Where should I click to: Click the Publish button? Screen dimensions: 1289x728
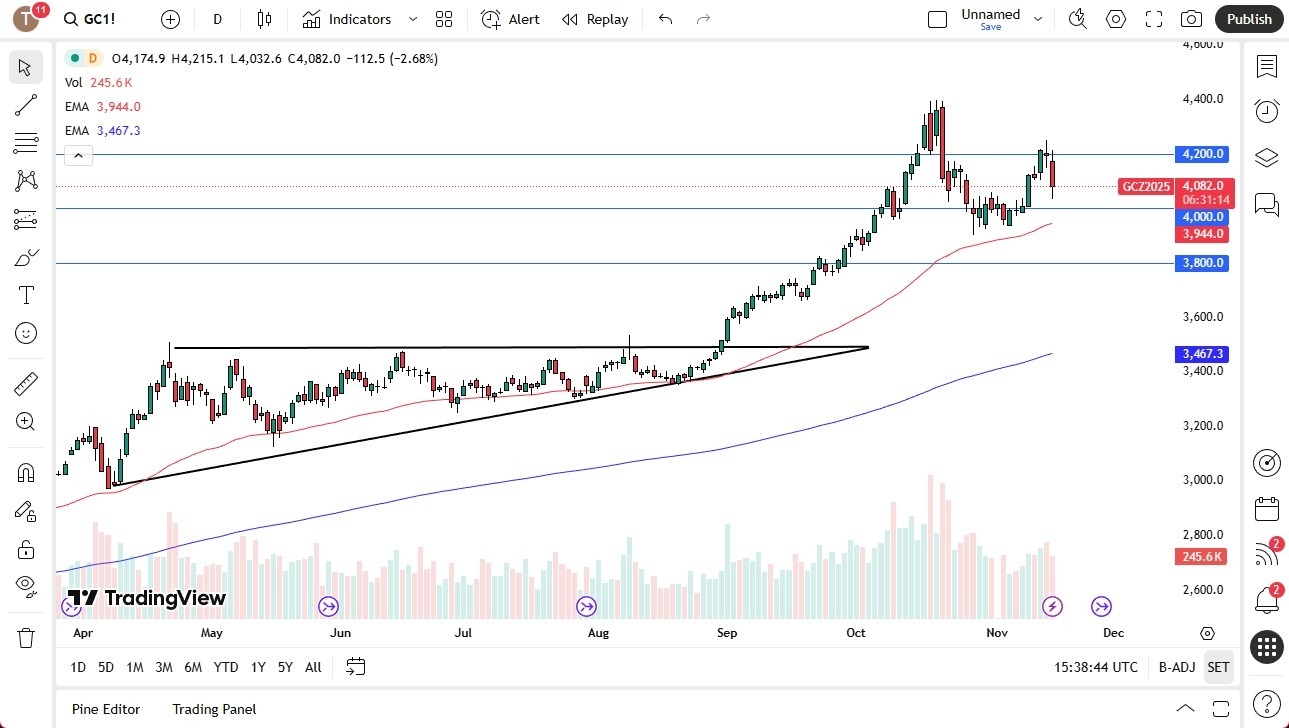[1248, 19]
